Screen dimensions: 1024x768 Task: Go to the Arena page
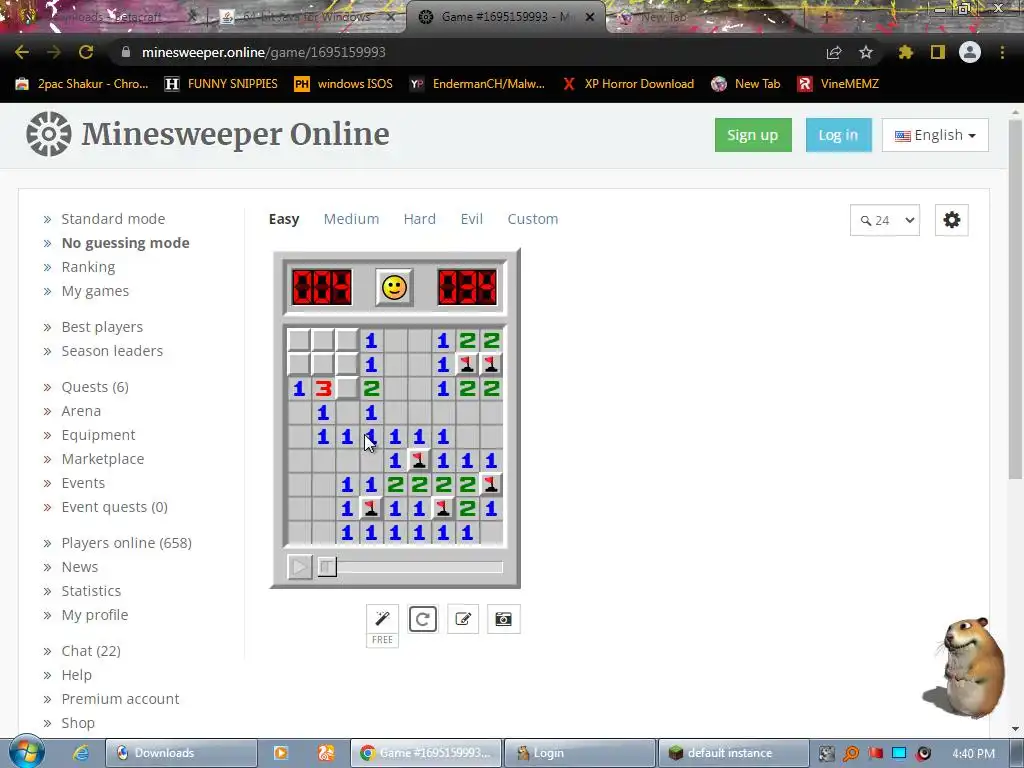click(81, 411)
